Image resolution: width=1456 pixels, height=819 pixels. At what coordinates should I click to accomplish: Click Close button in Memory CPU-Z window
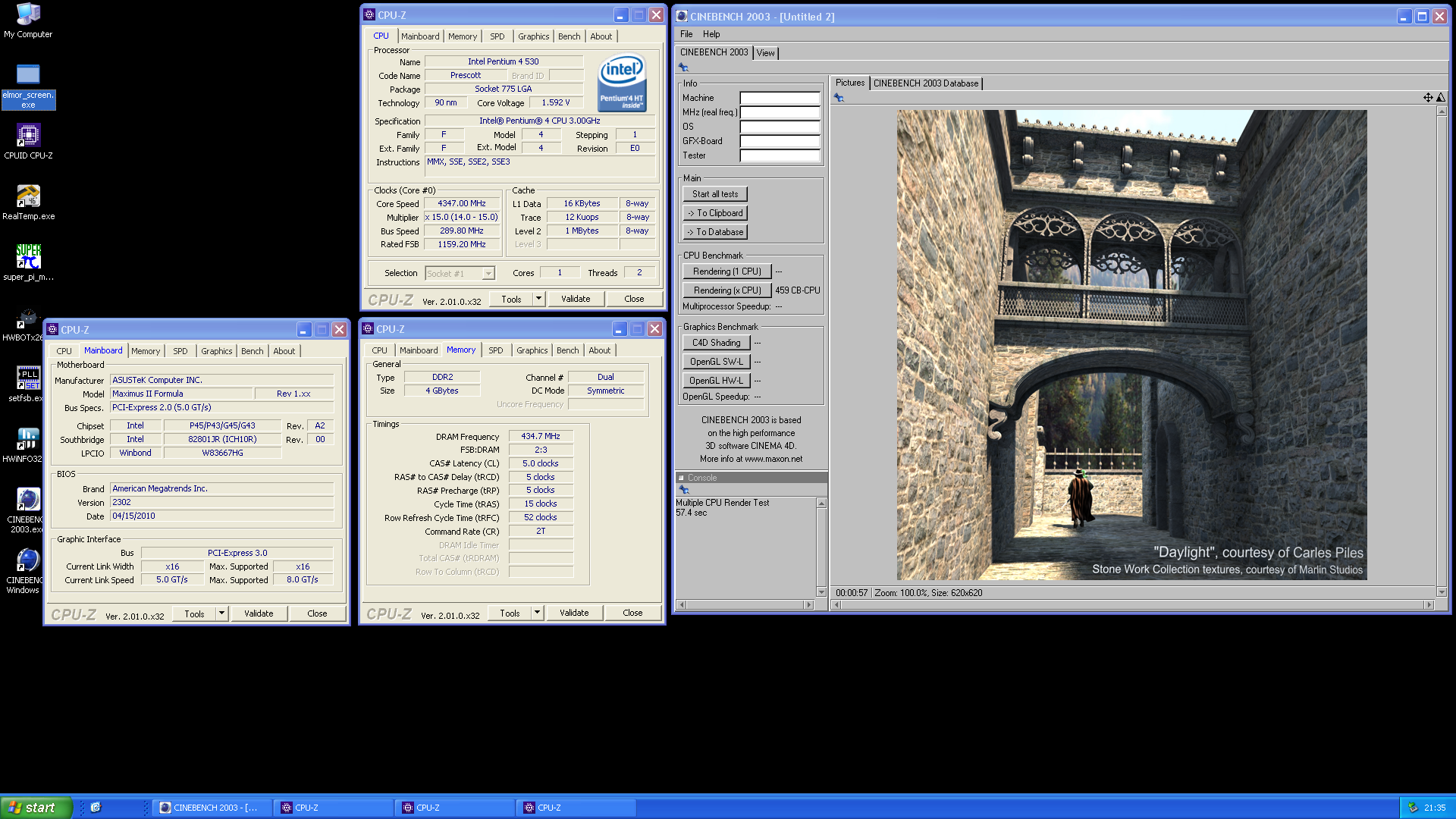632,613
